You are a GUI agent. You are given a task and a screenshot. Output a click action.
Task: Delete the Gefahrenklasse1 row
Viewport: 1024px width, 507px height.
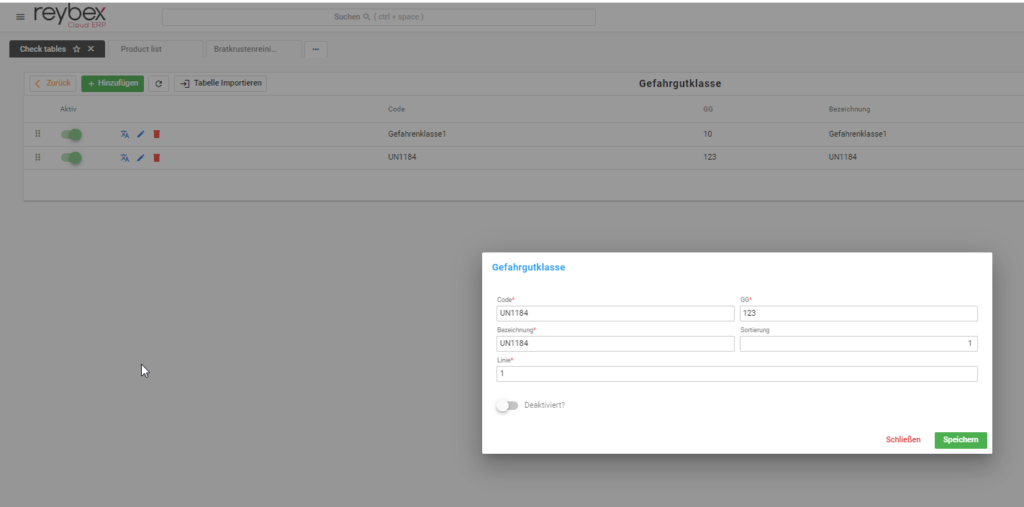(x=157, y=135)
